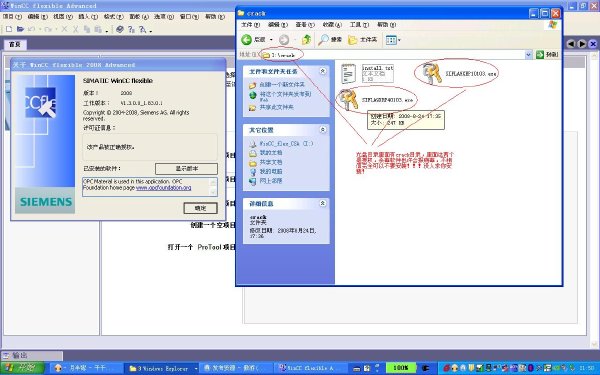
Task: Toggle the Folders pane button in Explorer toolbar
Action: pyautogui.click(x=362, y=39)
